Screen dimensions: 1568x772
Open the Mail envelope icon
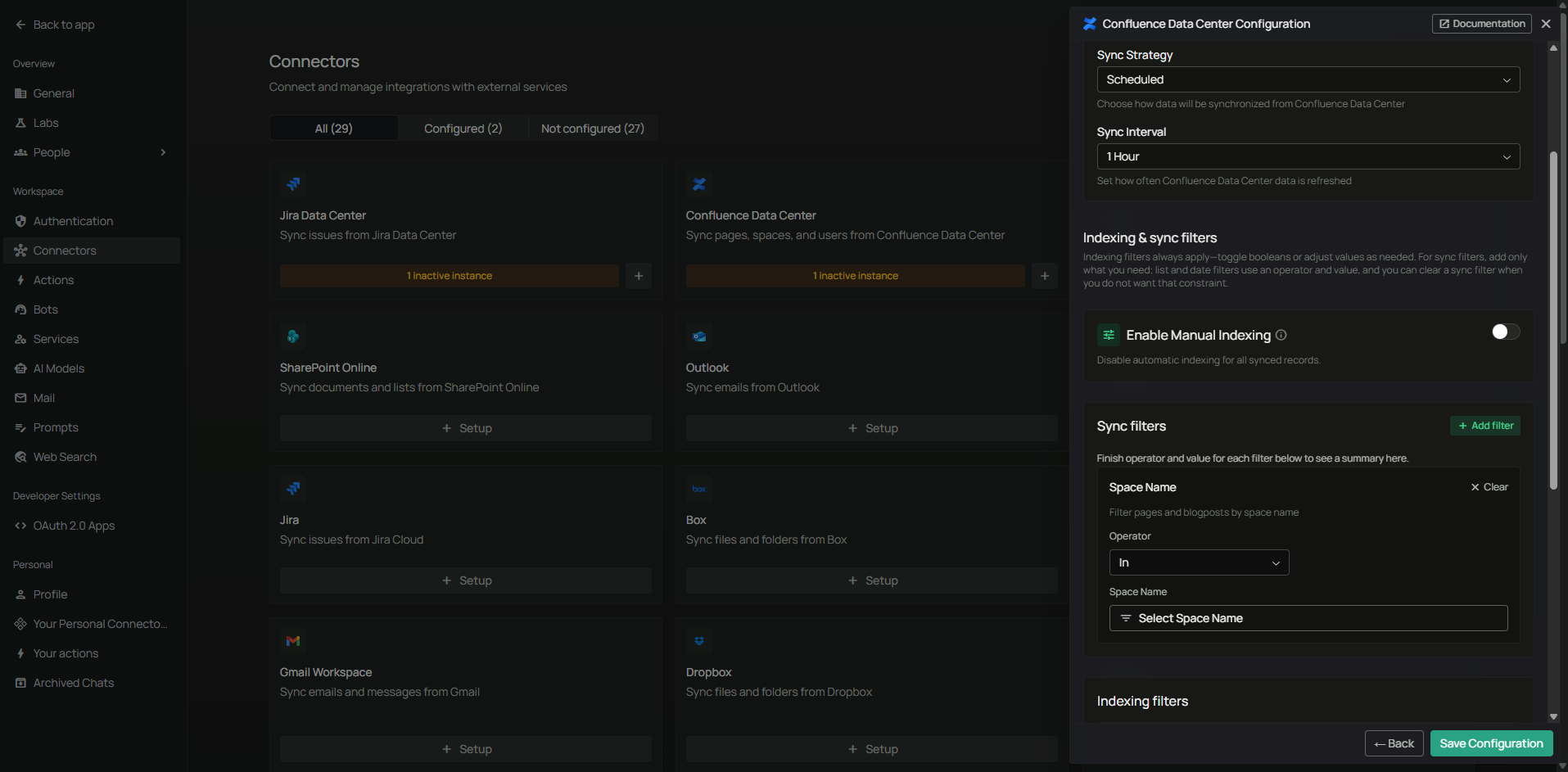(x=20, y=398)
